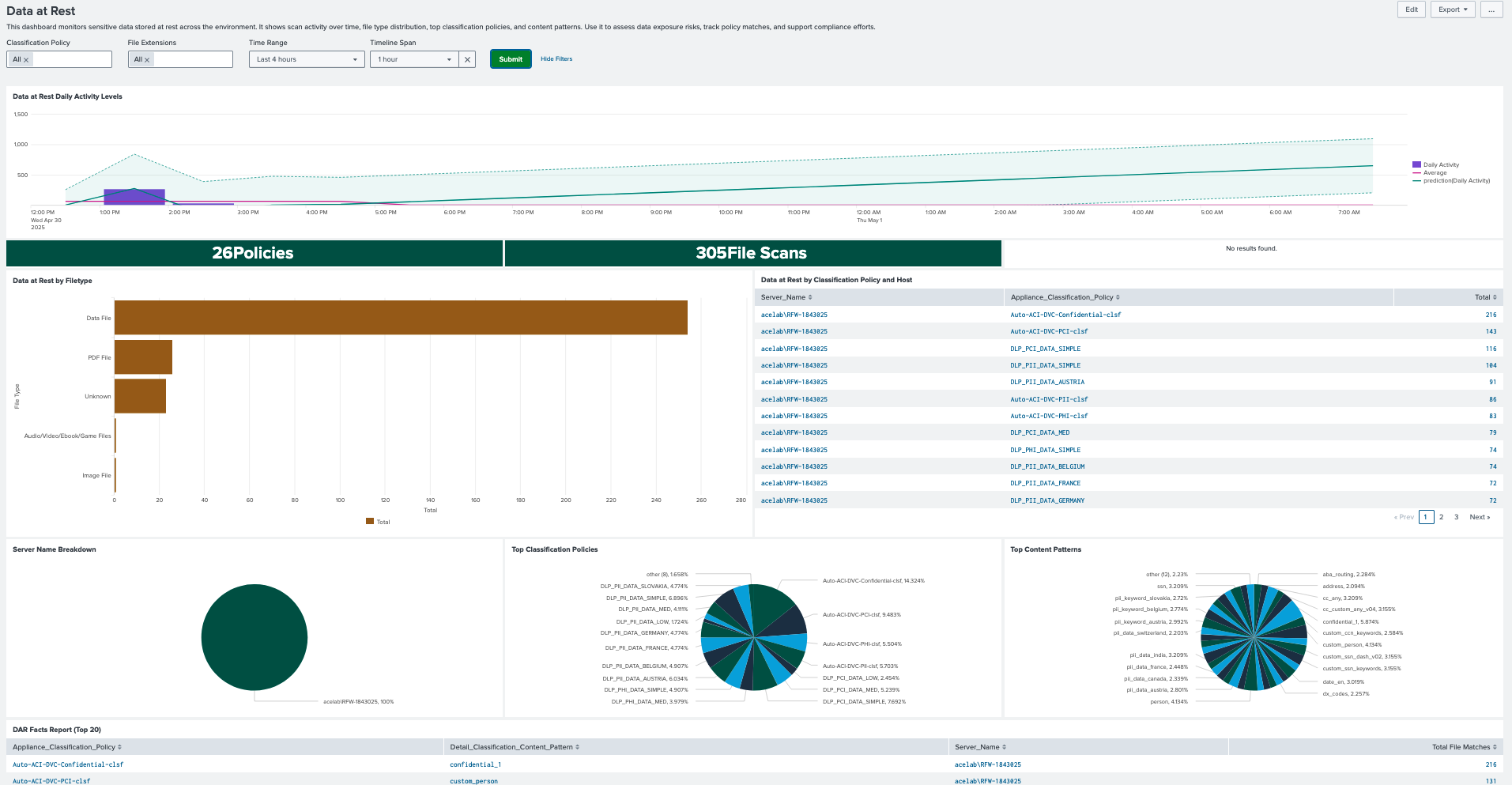This screenshot has width=1512, height=785.
Task: Submit the filter selections
Action: (511, 59)
